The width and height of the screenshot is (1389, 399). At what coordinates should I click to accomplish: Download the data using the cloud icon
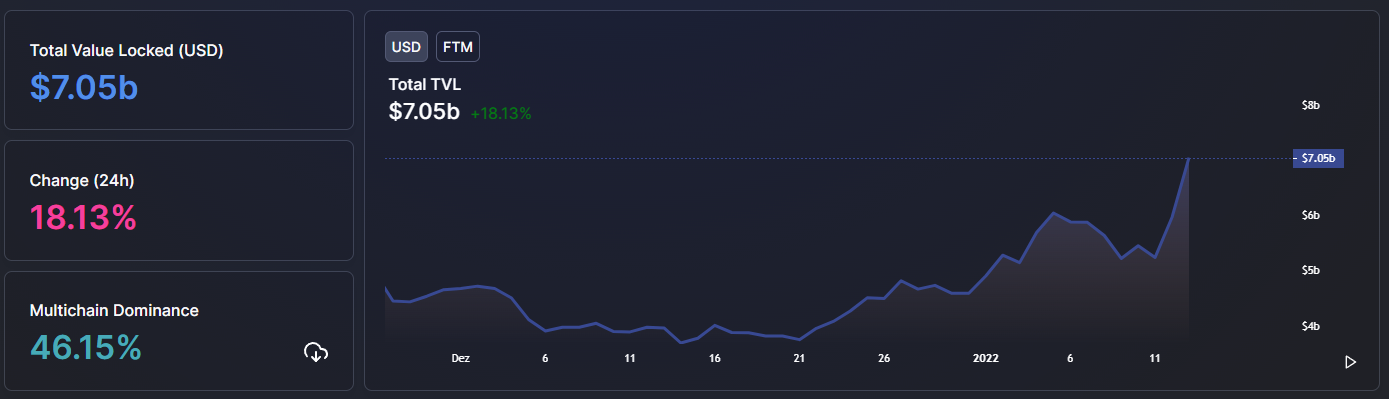[x=316, y=351]
